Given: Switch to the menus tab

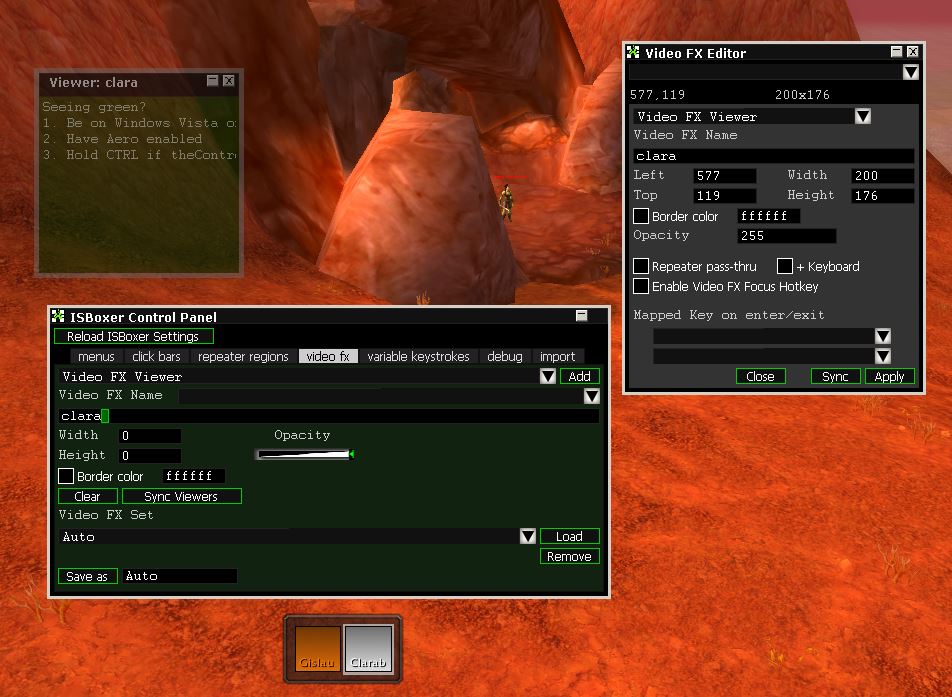Looking at the screenshot, I should (96, 356).
